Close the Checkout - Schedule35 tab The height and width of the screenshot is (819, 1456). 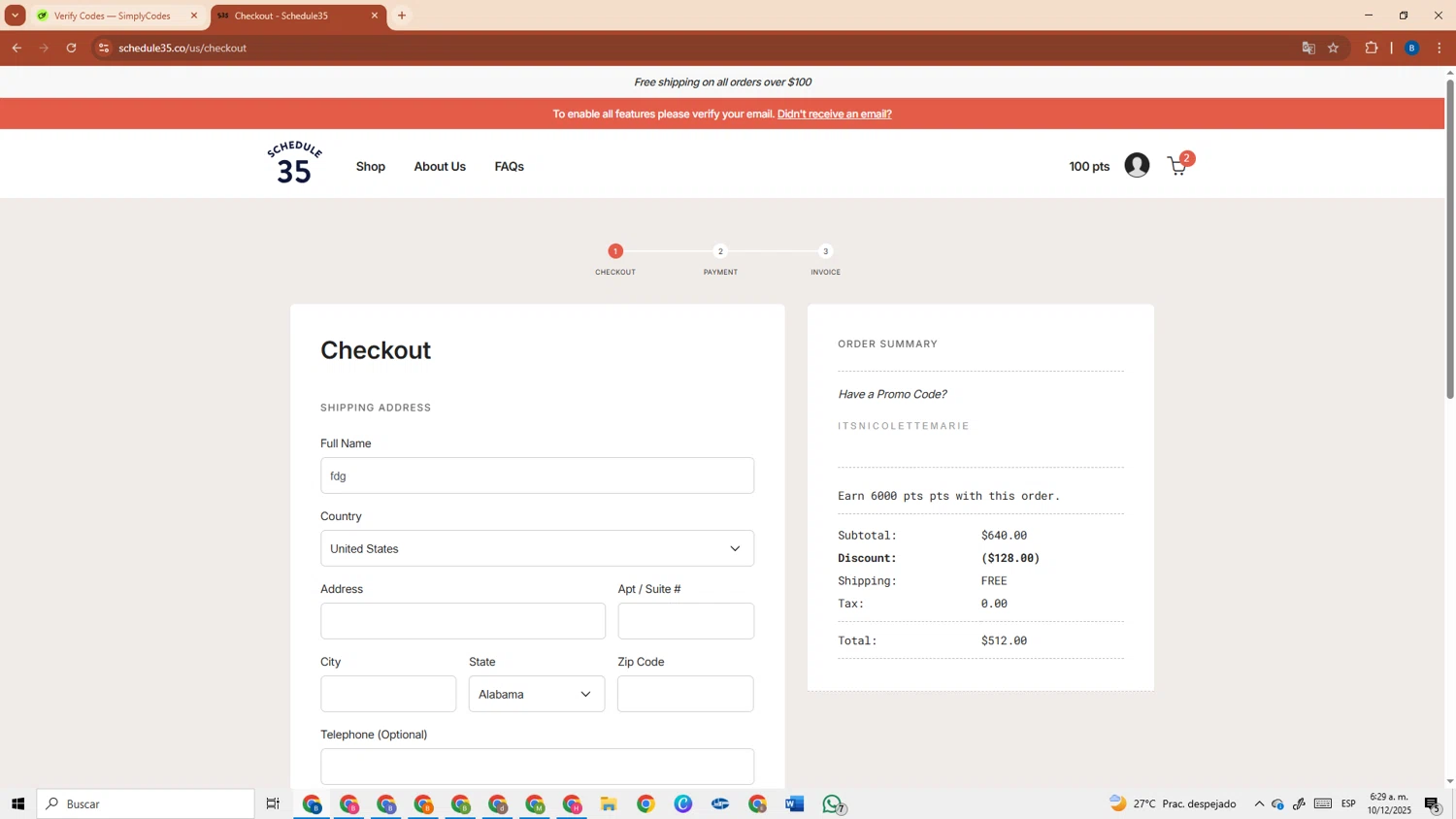(375, 16)
